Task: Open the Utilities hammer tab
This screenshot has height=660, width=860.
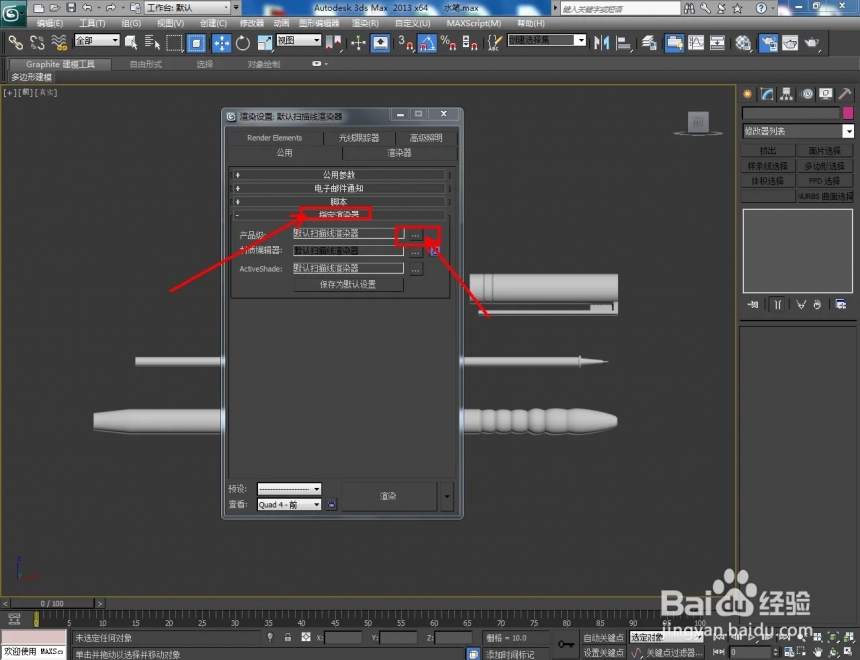Action: coord(845,94)
